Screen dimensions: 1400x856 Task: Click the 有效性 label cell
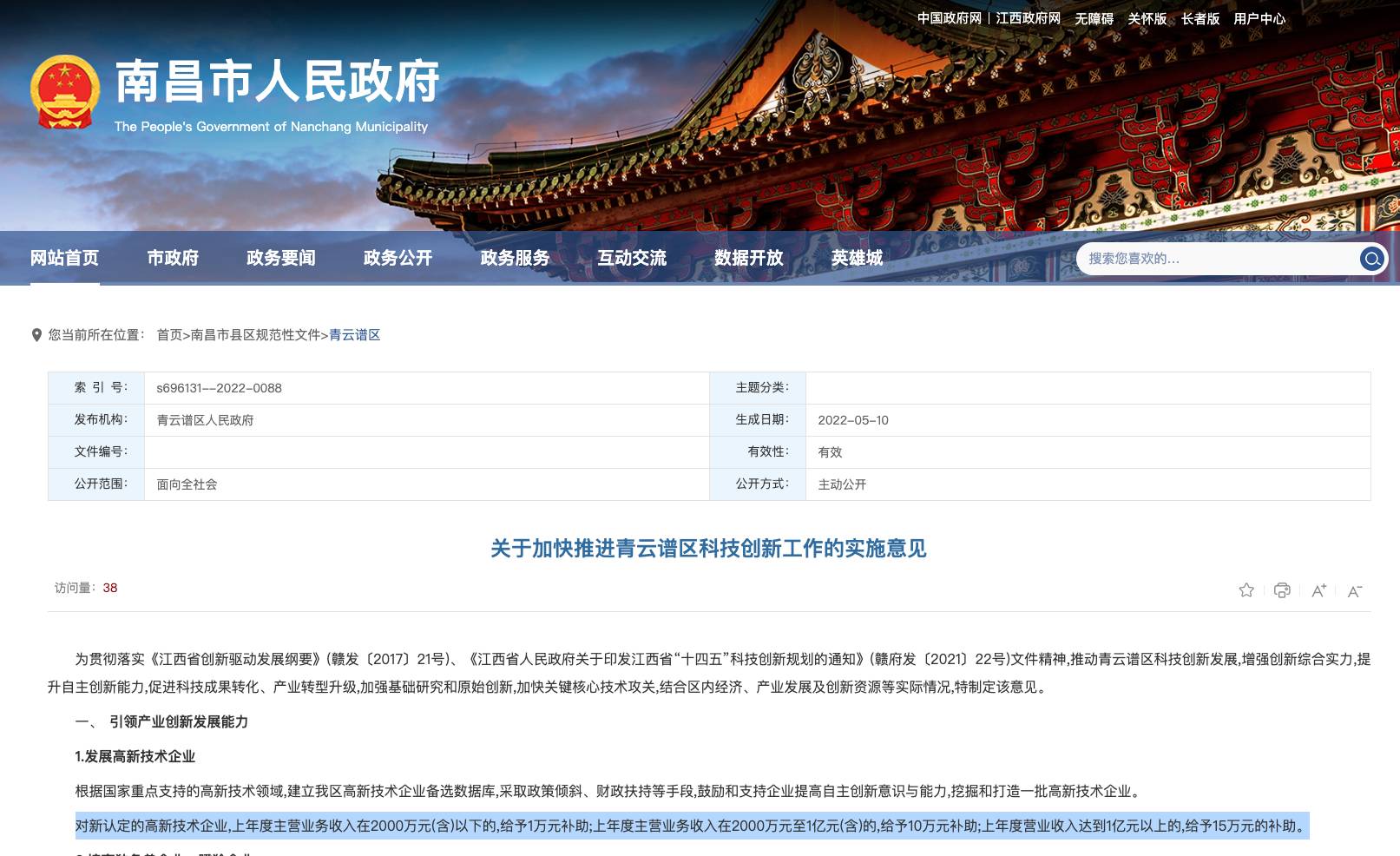coord(758,452)
